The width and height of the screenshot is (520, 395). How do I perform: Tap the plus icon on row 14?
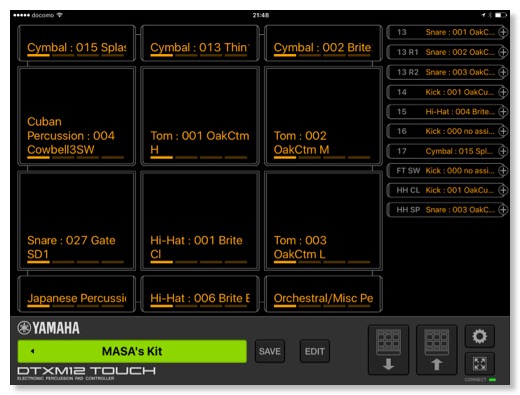point(503,92)
